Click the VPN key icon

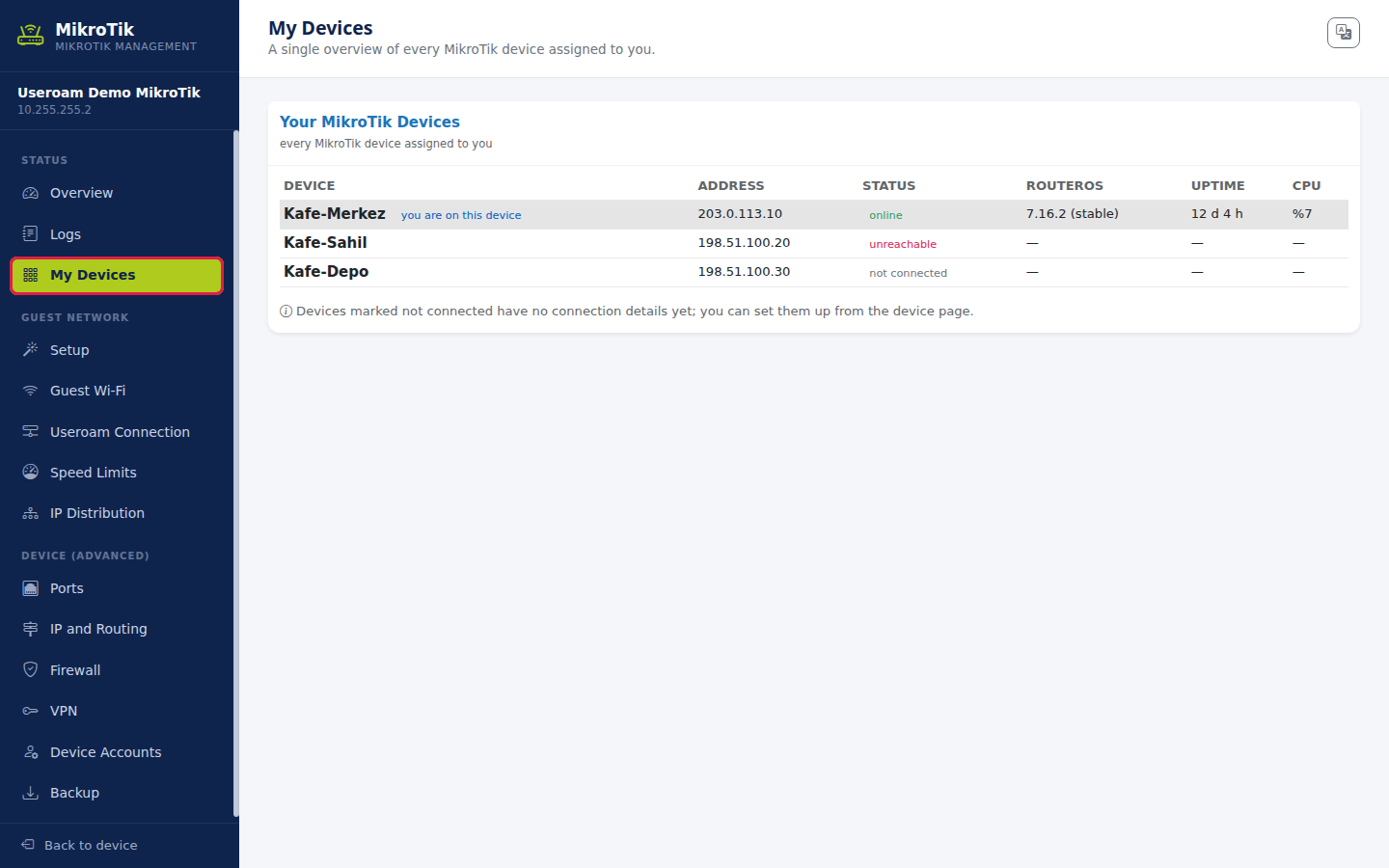31,711
